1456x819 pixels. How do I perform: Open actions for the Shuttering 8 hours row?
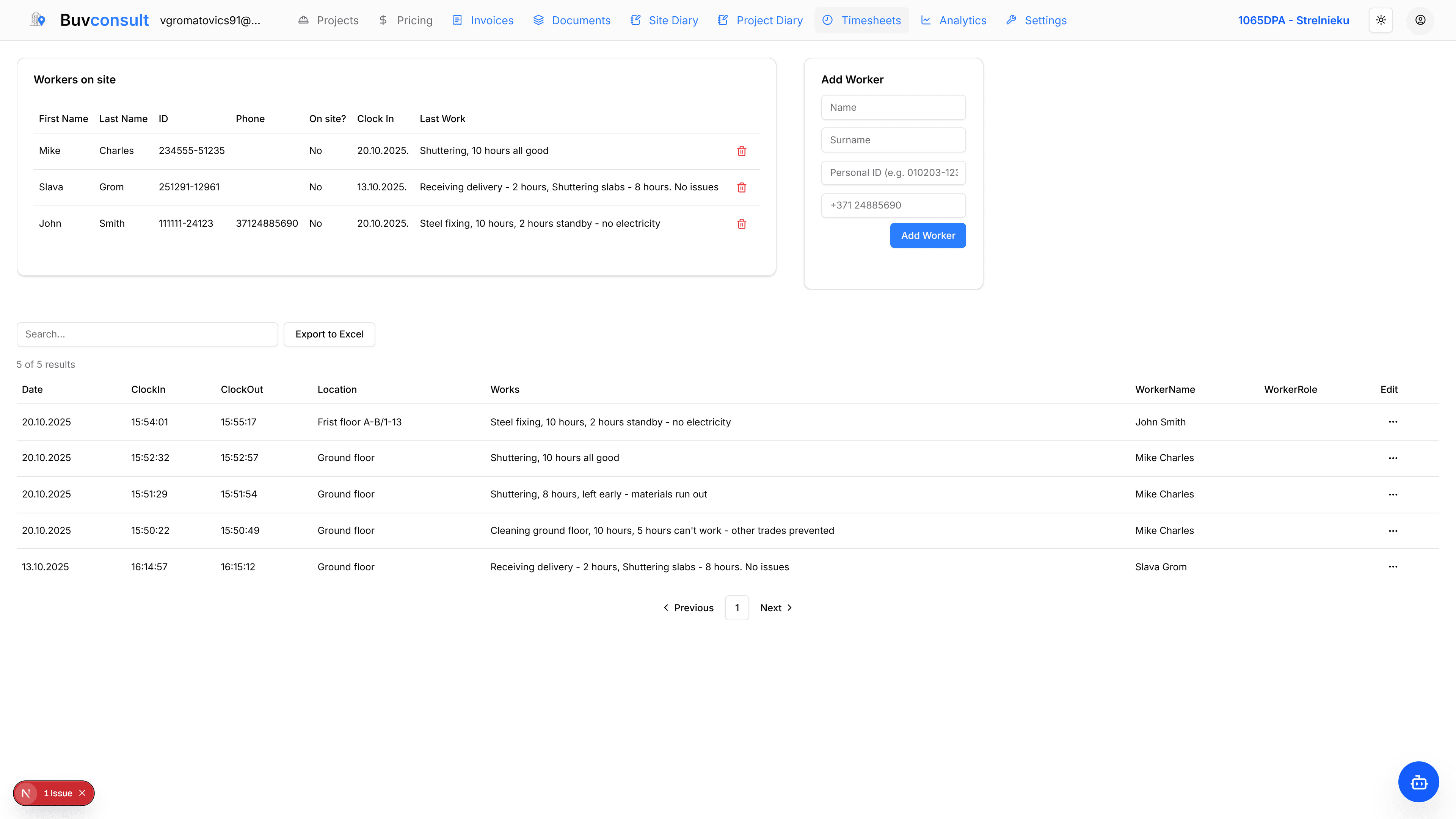click(x=1393, y=494)
